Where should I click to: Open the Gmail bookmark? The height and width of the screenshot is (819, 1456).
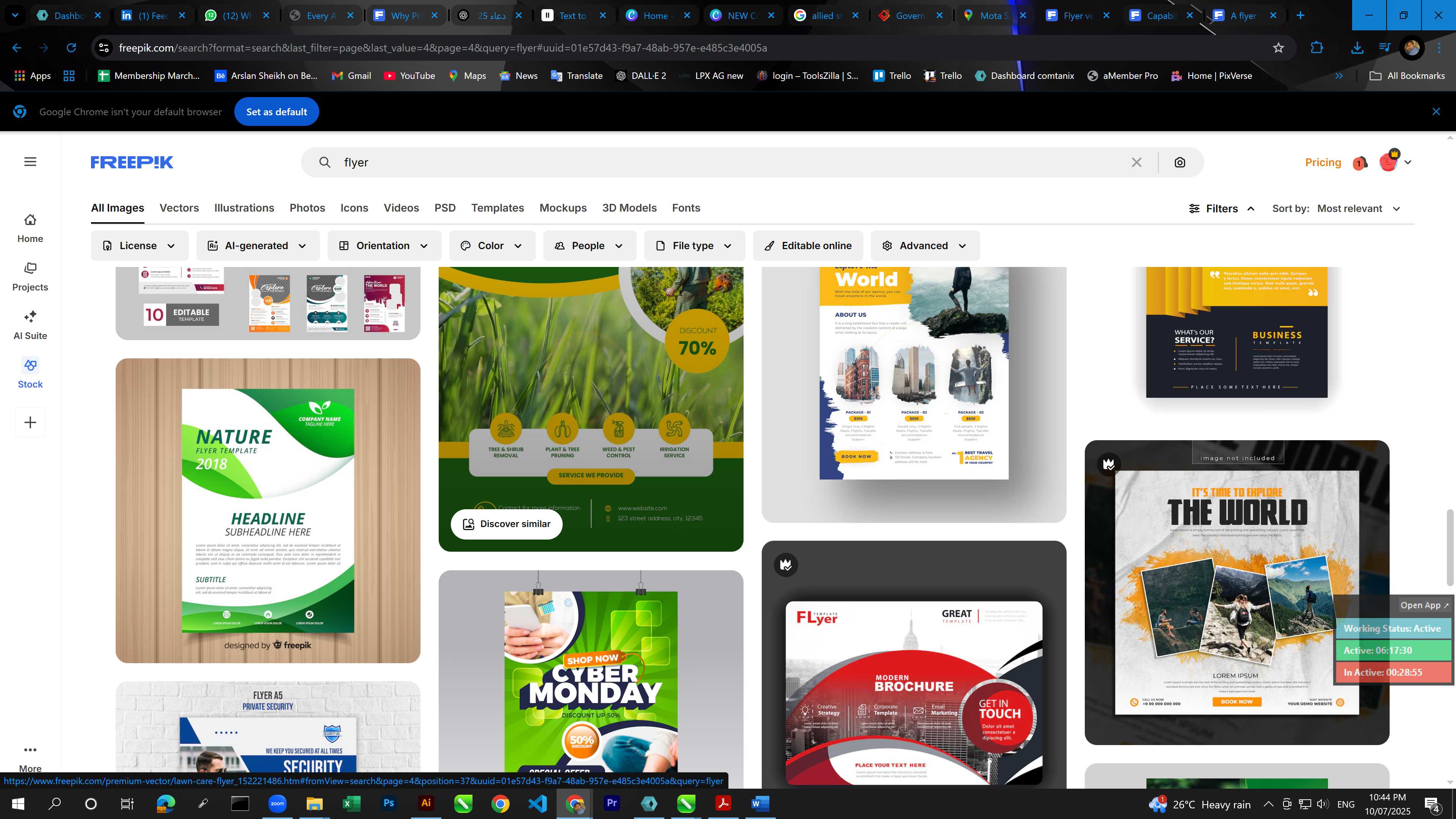coord(351,76)
